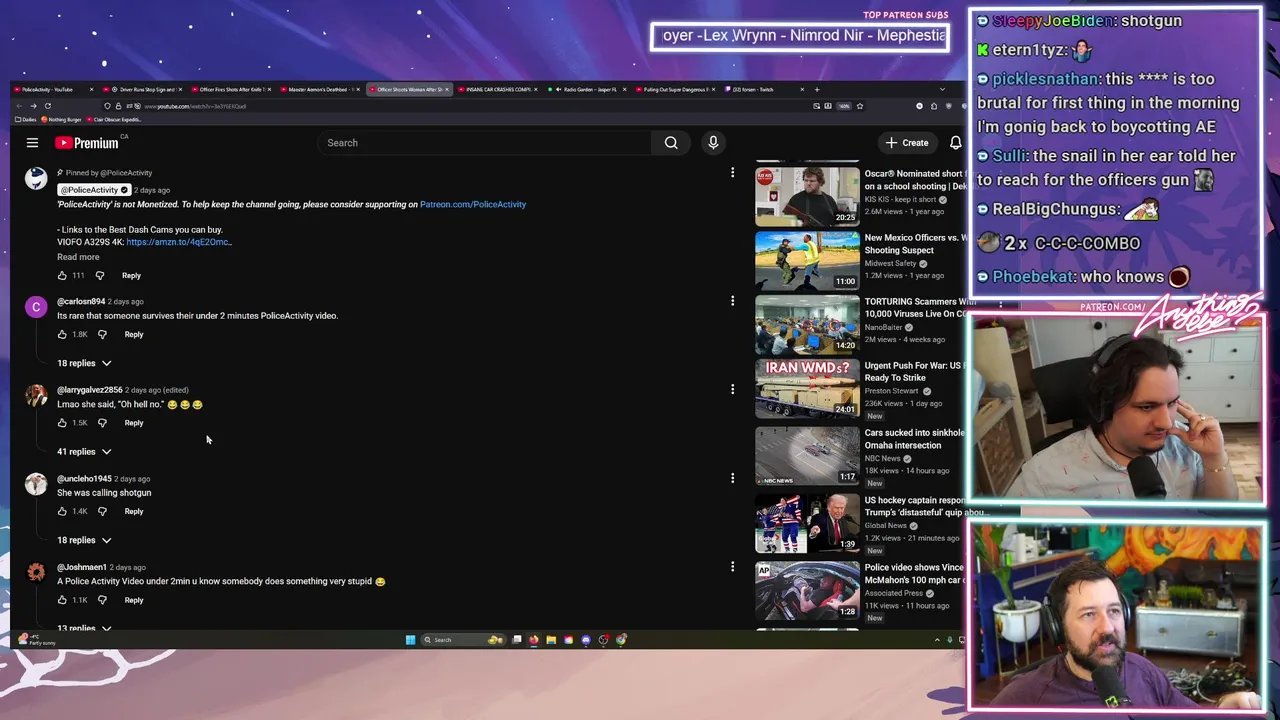Screen dimensions: 1280x720
Task: Start voice search with microphone icon
Action: 713,143
